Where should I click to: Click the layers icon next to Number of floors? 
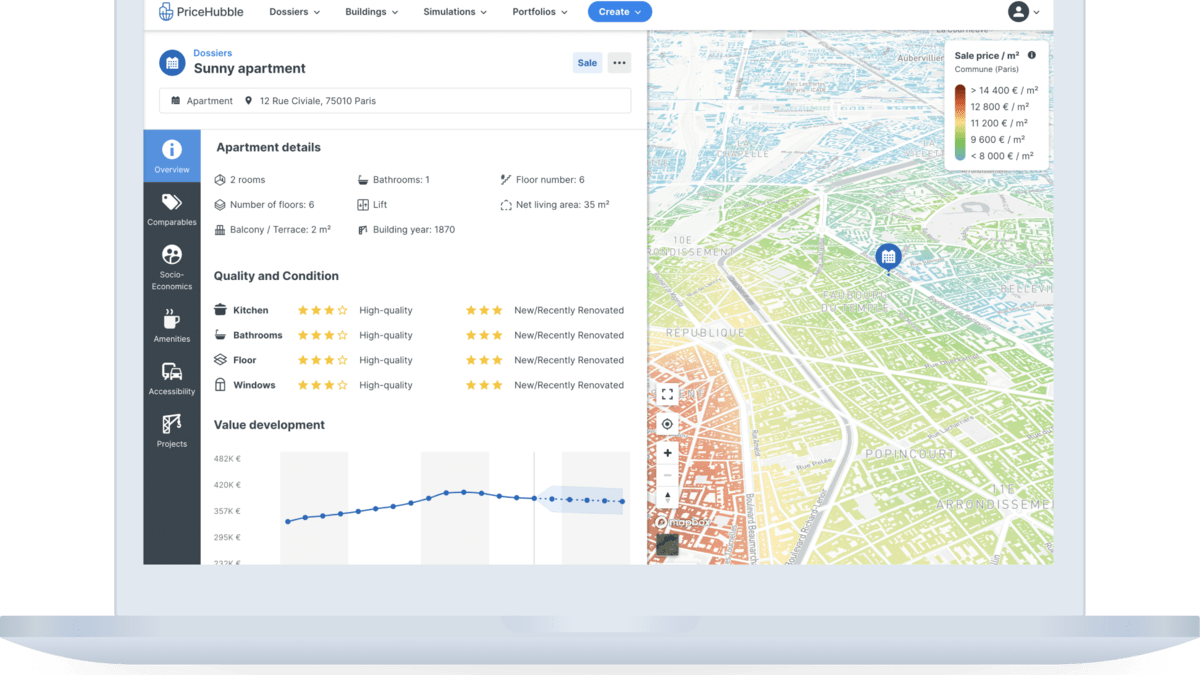221,205
